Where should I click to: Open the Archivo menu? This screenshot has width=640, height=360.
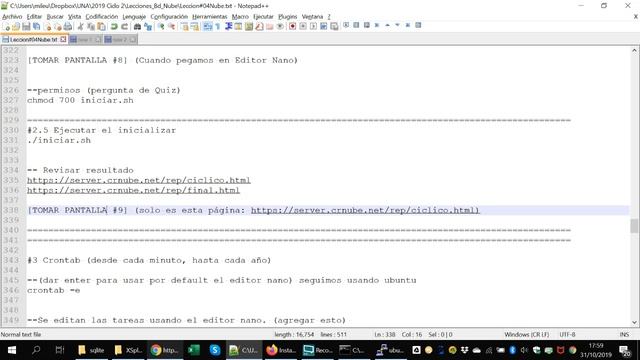[x=12, y=17]
